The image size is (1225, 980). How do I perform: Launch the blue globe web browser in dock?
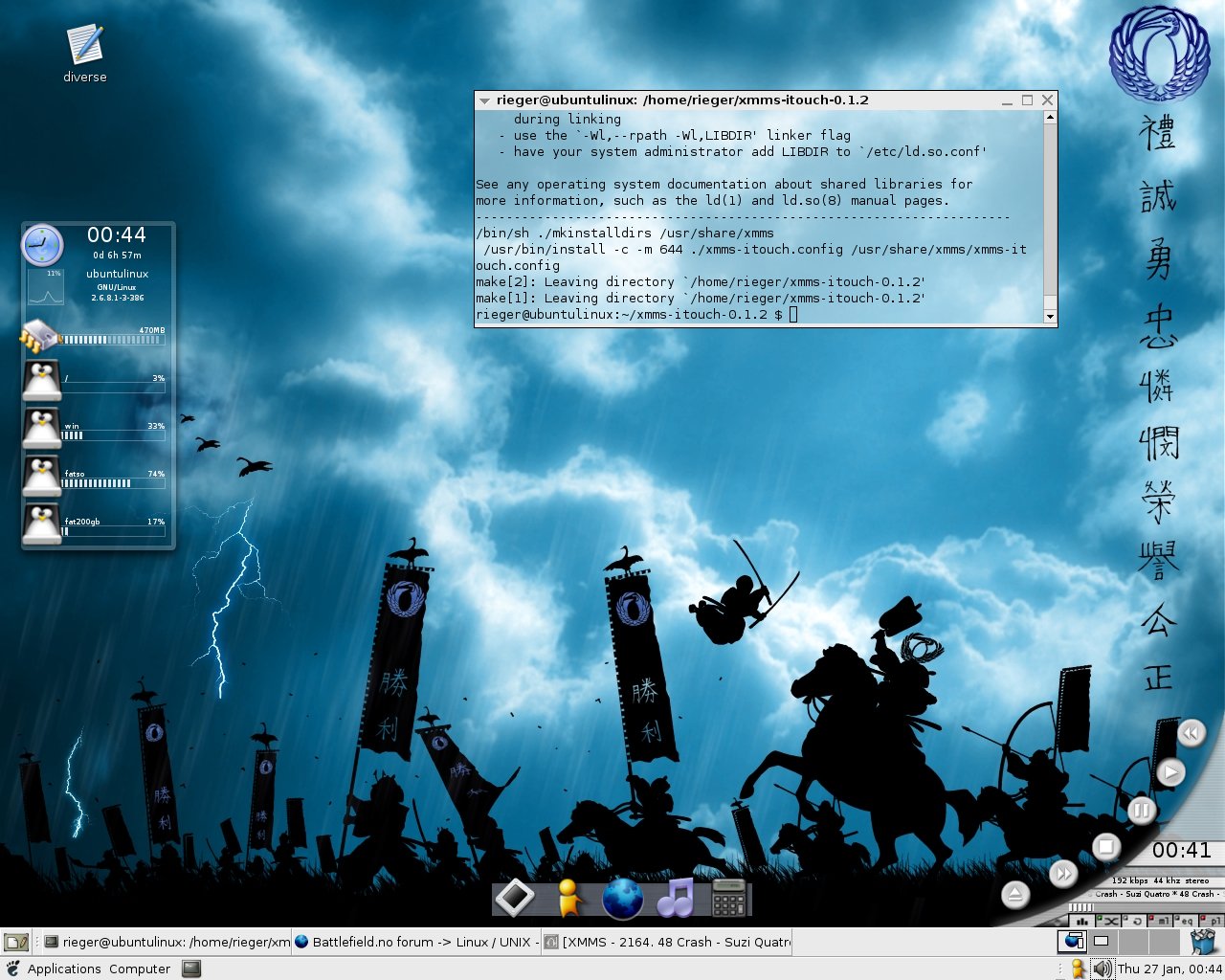pyautogui.click(x=622, y=899)
